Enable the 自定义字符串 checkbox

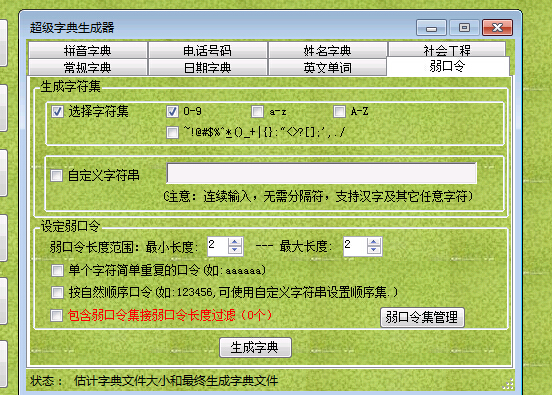coord(56,175)
